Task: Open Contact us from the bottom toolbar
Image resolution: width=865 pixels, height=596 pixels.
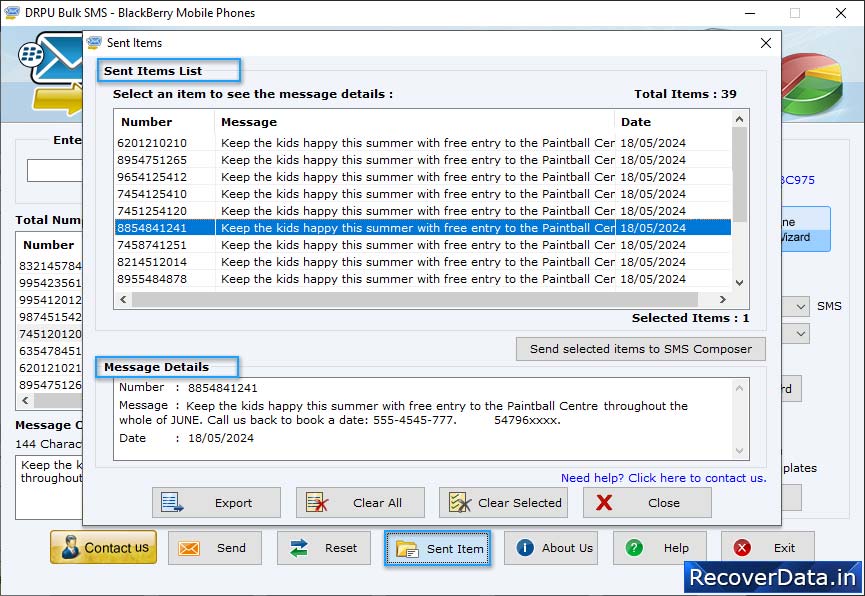Action: pos(104,548)
